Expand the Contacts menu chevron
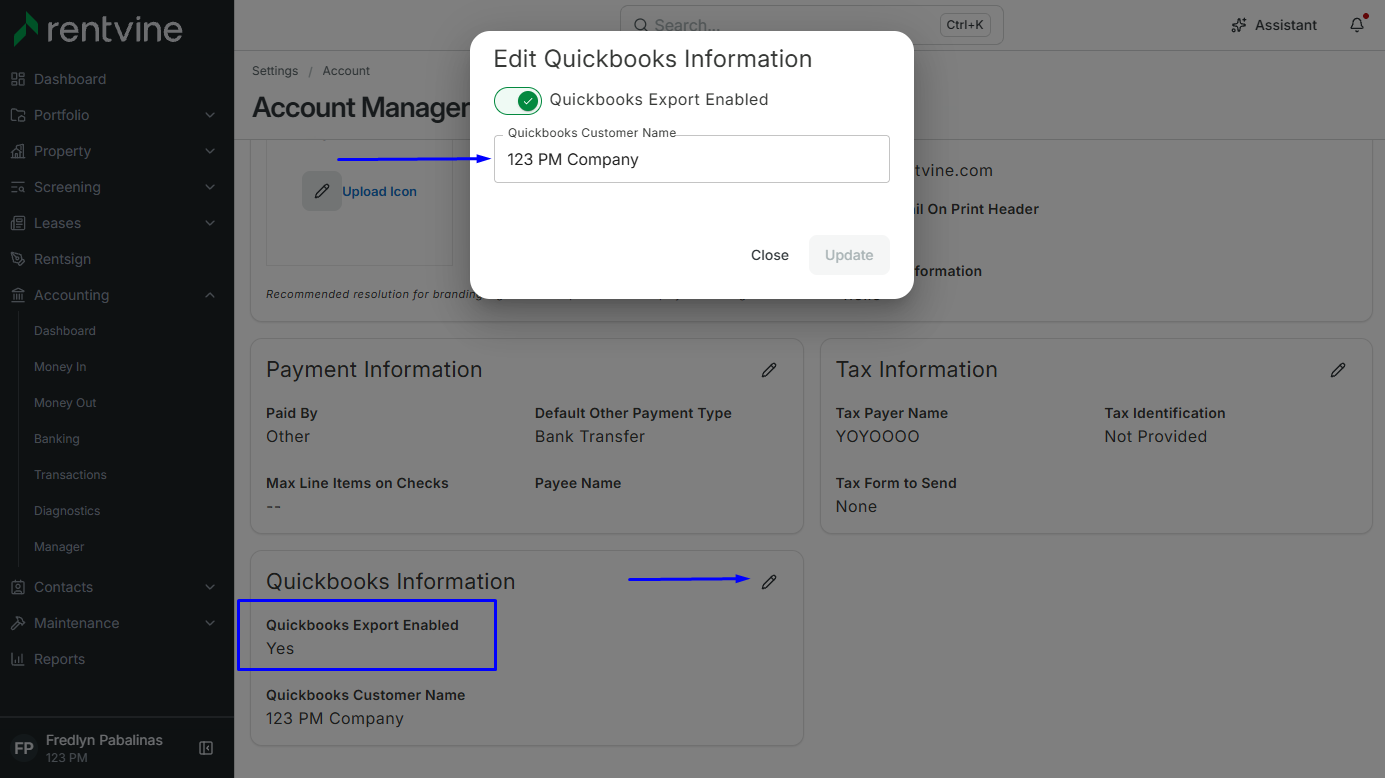 210,587
